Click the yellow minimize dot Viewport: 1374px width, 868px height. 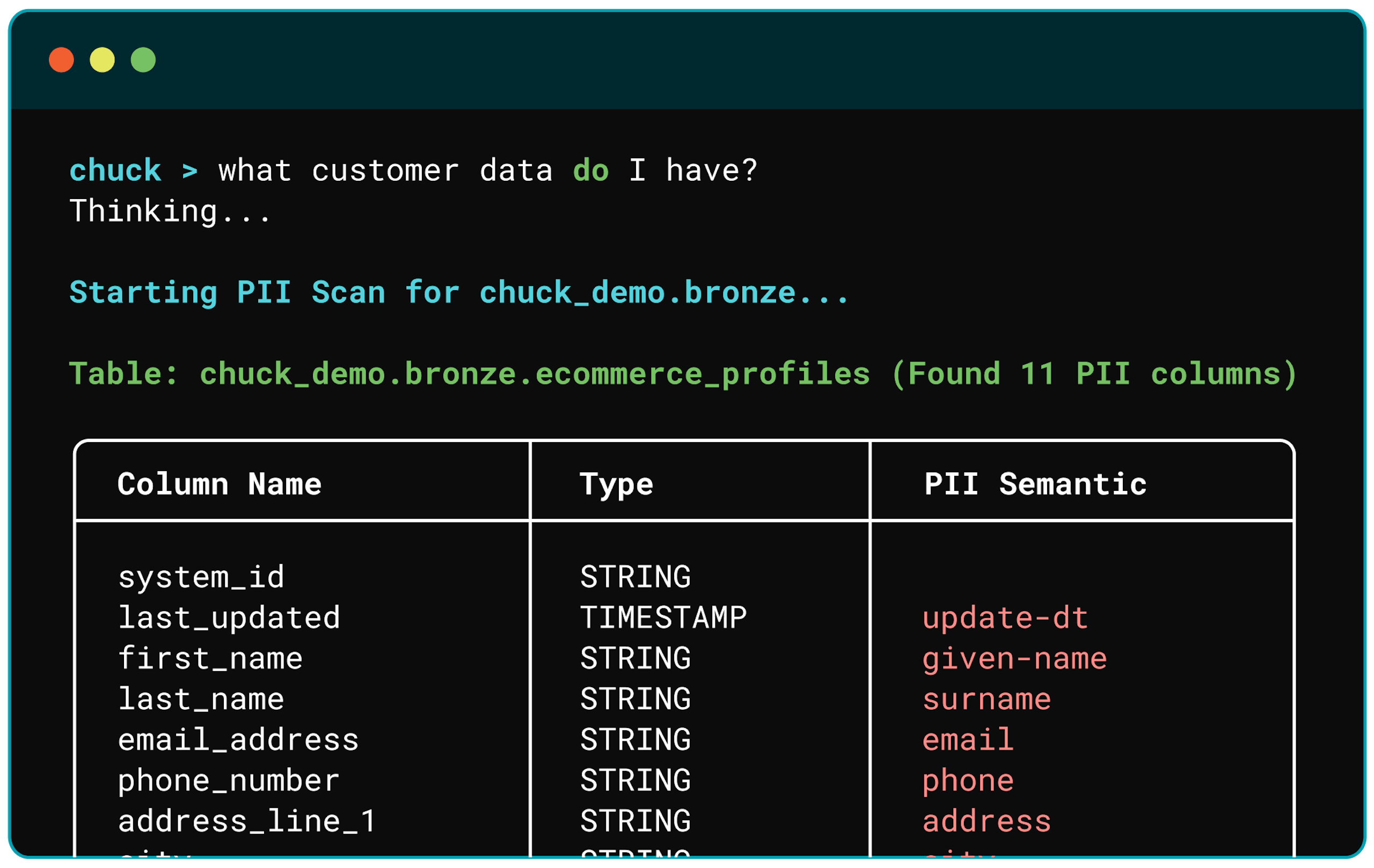102,60
